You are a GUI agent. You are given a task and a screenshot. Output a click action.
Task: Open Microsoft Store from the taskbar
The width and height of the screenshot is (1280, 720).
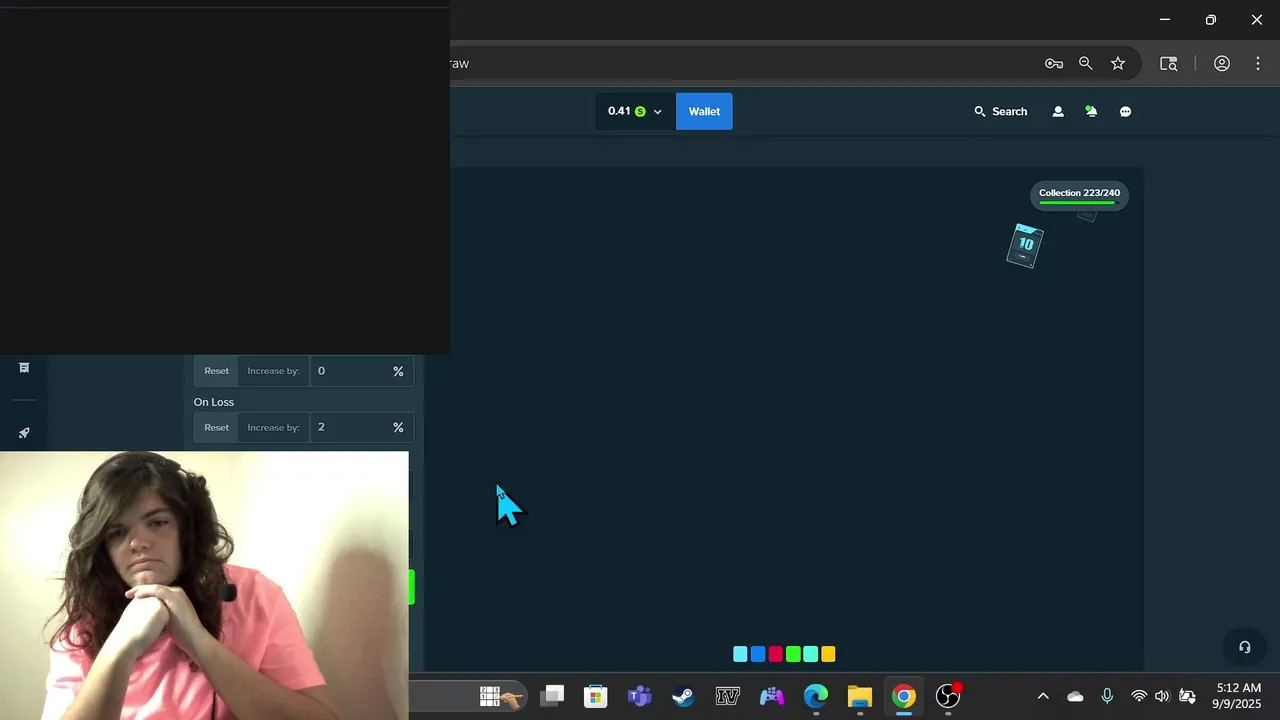(596, 696)
